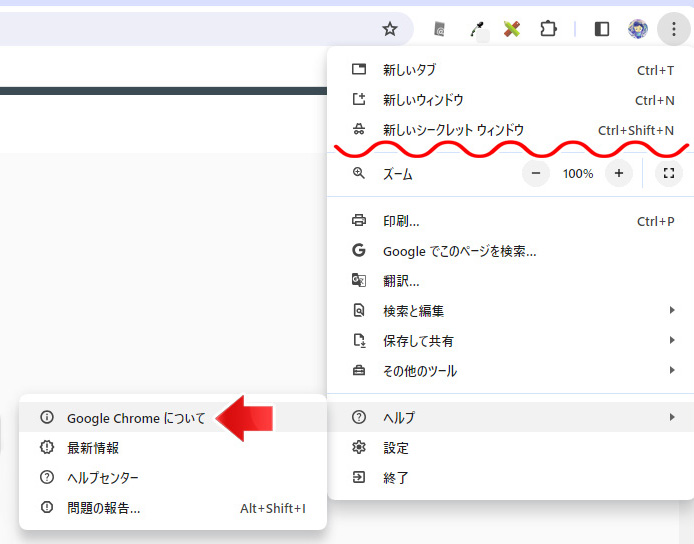The width and height of the screenshot is (694, 544).
Task: Click the three-dot Chrome menu button
Action: point(674,29)
